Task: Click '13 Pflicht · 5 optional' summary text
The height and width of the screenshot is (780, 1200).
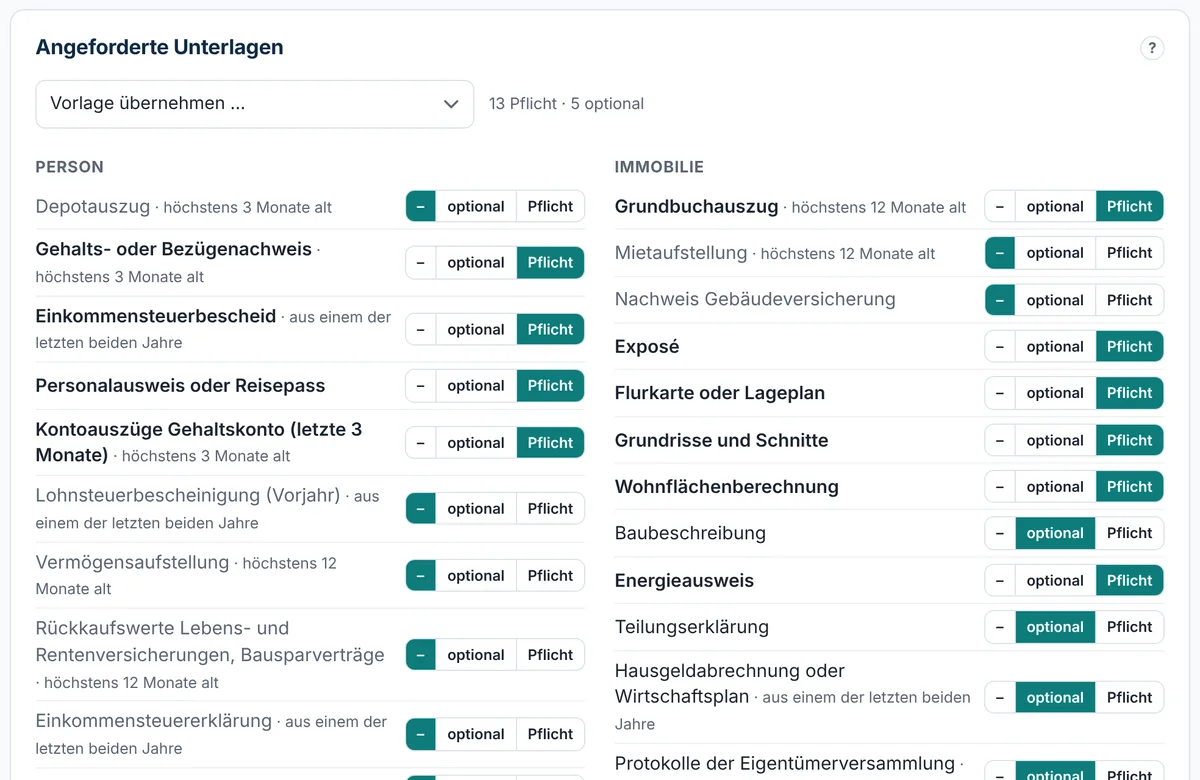Action: coord(566,104)
